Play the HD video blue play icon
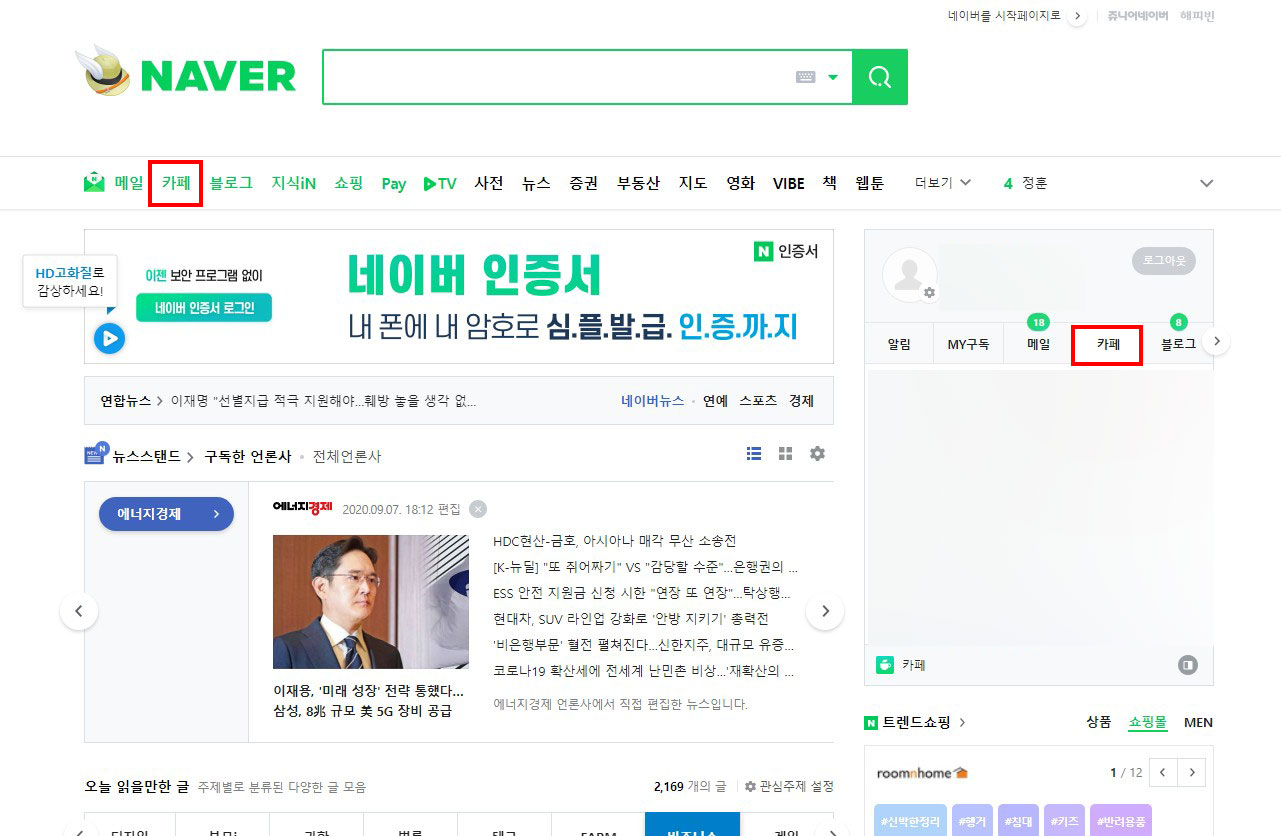Screen dimensions: 1281x836 coord(109,339)
